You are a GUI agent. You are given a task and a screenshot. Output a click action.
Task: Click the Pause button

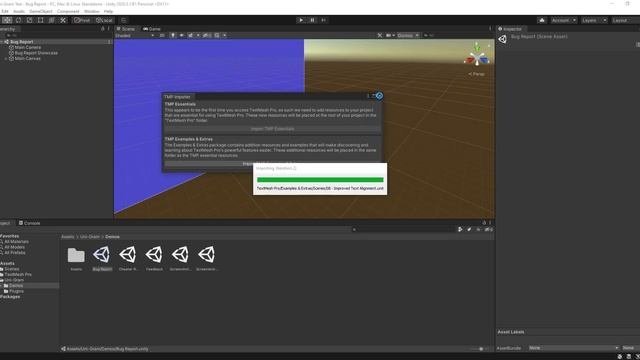[312, 20]
